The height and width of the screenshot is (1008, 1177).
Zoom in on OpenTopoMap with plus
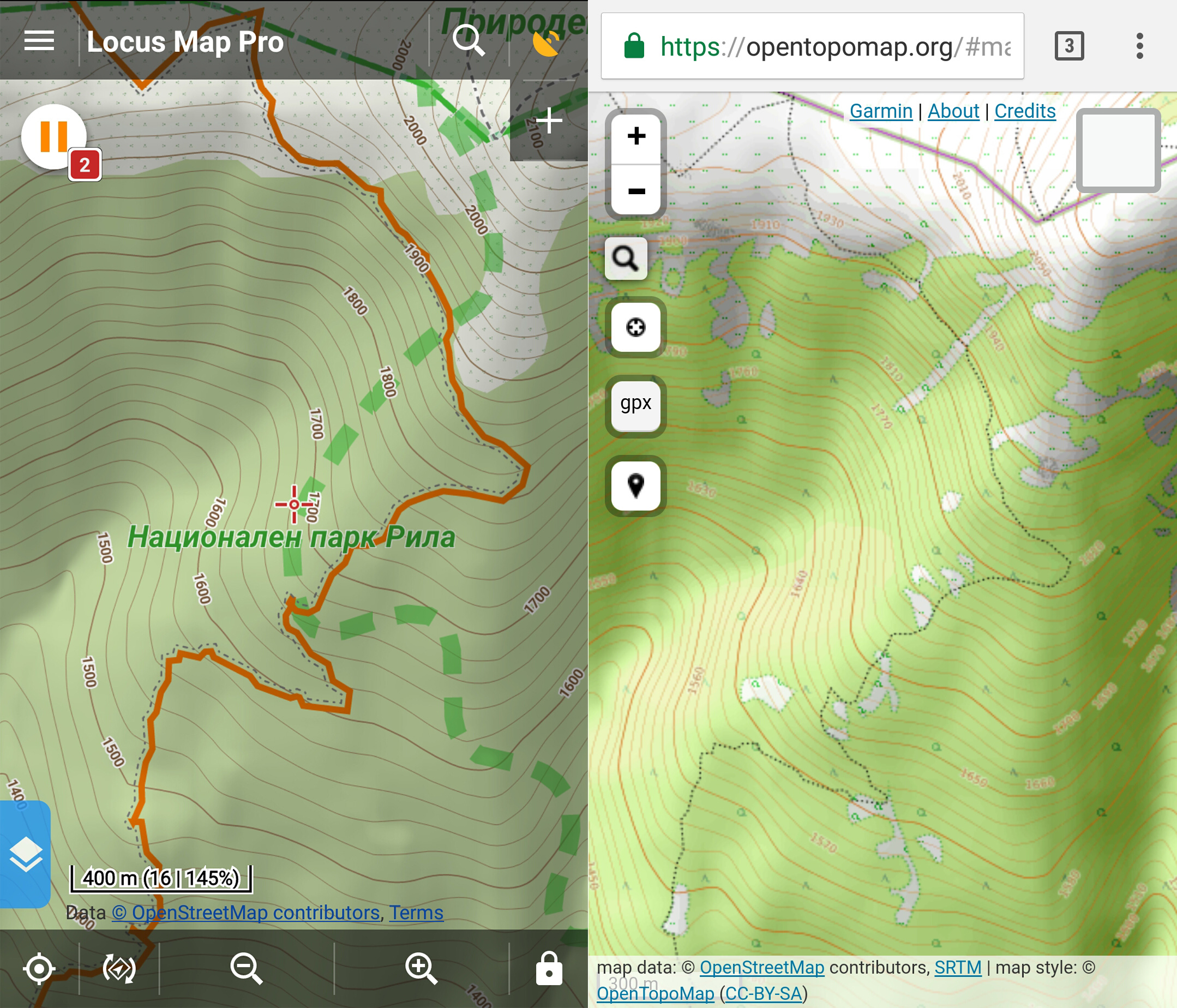point(636,136)
